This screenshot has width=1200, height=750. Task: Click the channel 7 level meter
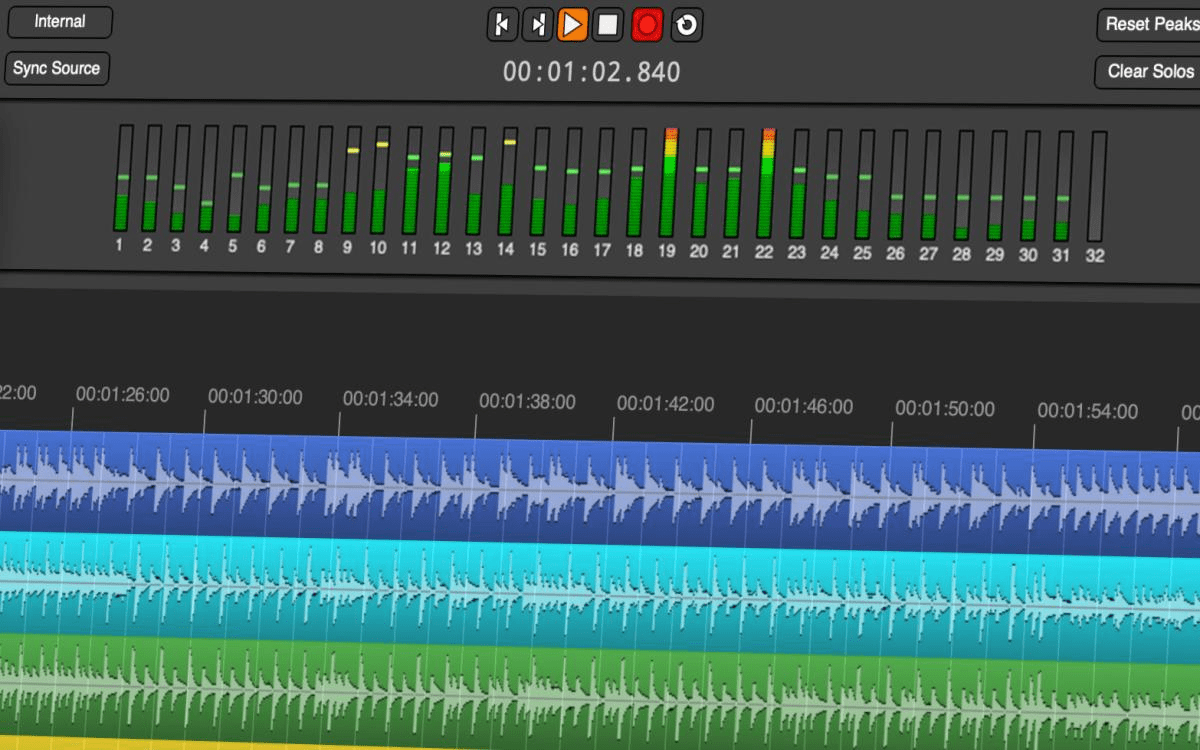293,179
